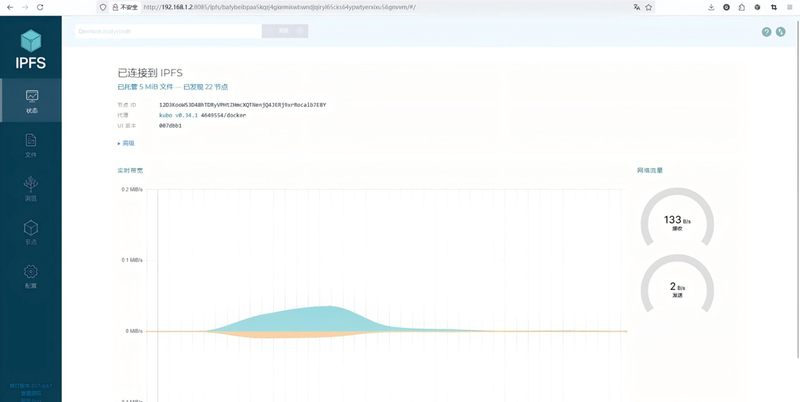
Task: Click the round teal icon beside the help icon
Action: tap(781, 32)
